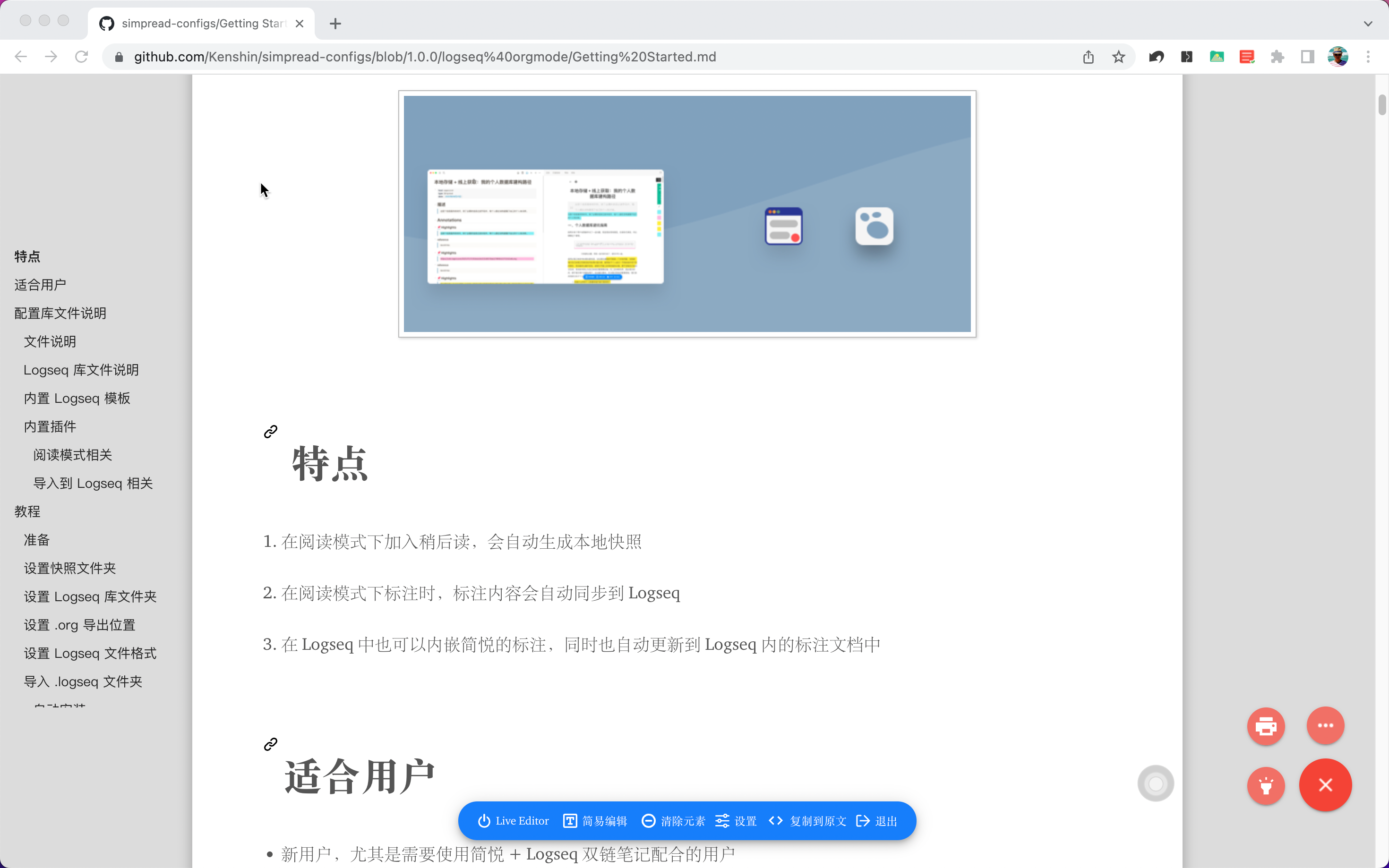Open the three-dots more options button

pyautogui.click(x=1325, y=726)
